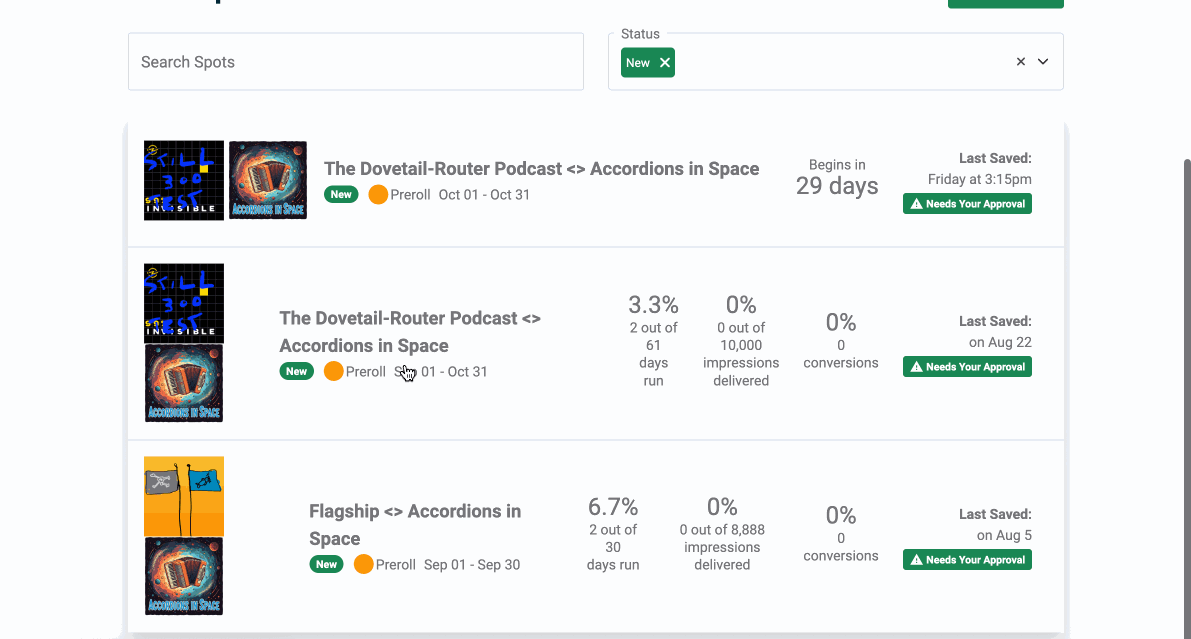The image size is (1191, 639).
Task: Click Needs Your Approval warning saved Aug 22
Action: [x=967, y=367]
